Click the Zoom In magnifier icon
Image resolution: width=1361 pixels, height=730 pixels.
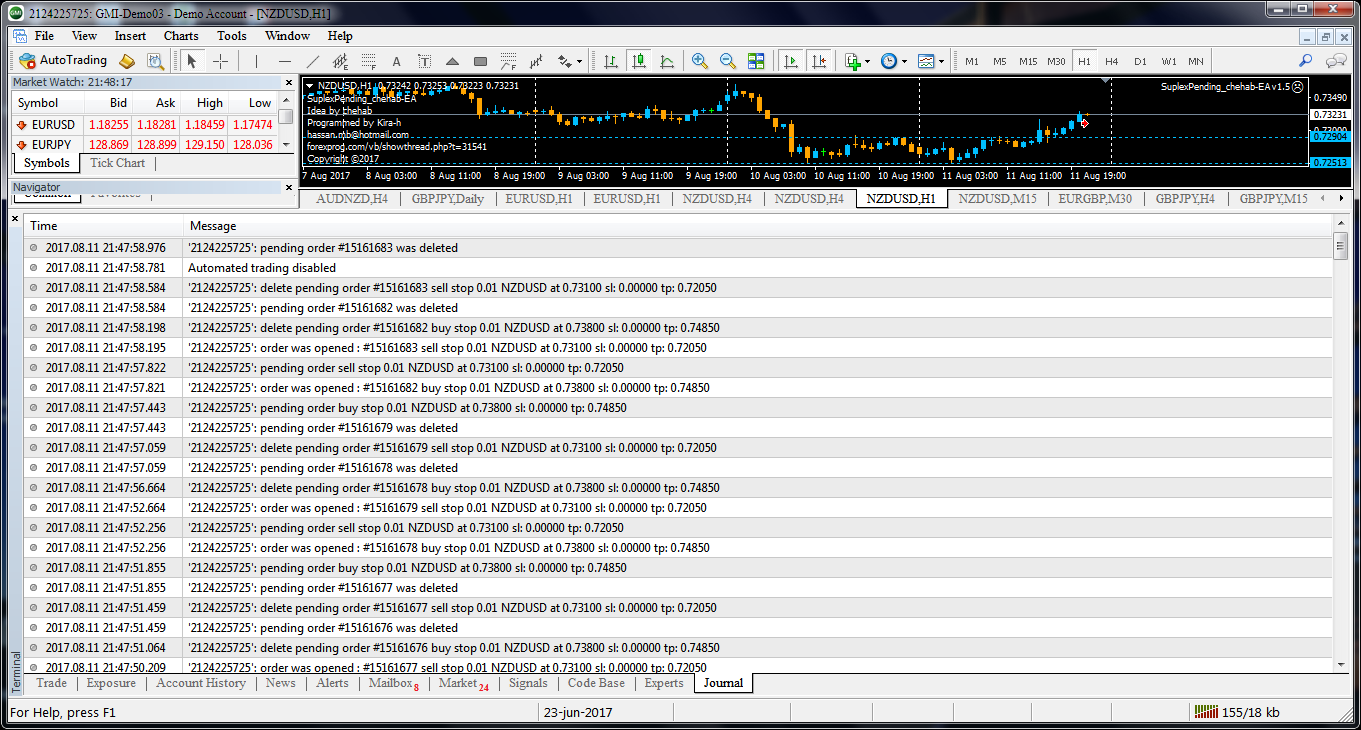[700, 61]
